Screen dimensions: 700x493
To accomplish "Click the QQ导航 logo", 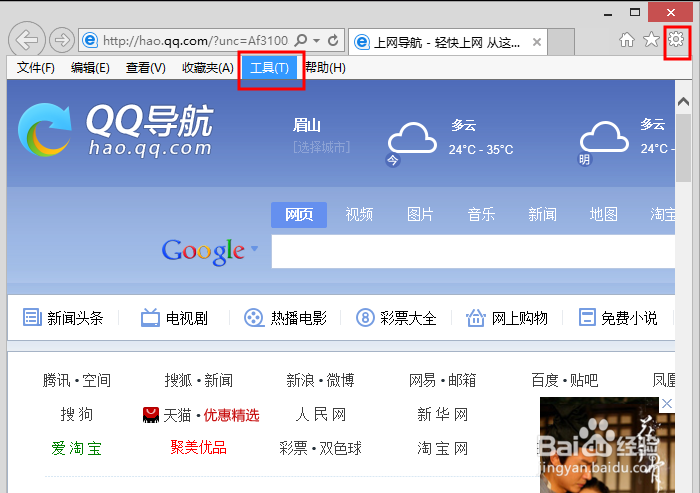I will tap(116, 130).
